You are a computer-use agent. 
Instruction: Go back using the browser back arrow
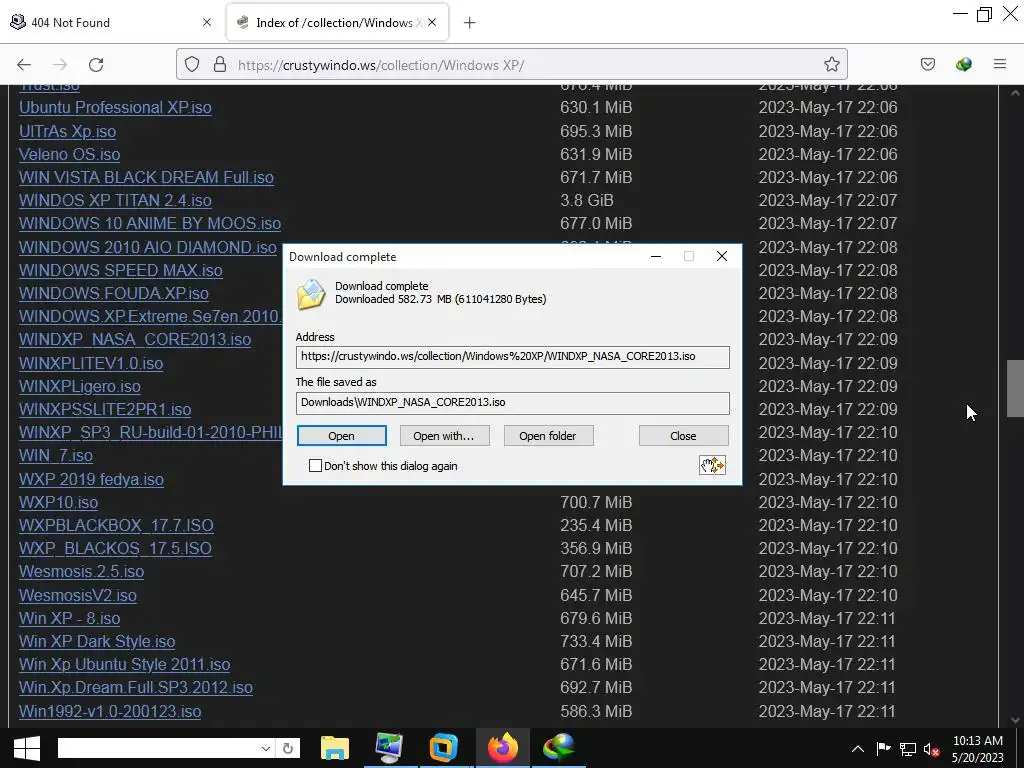coord(24,65)
